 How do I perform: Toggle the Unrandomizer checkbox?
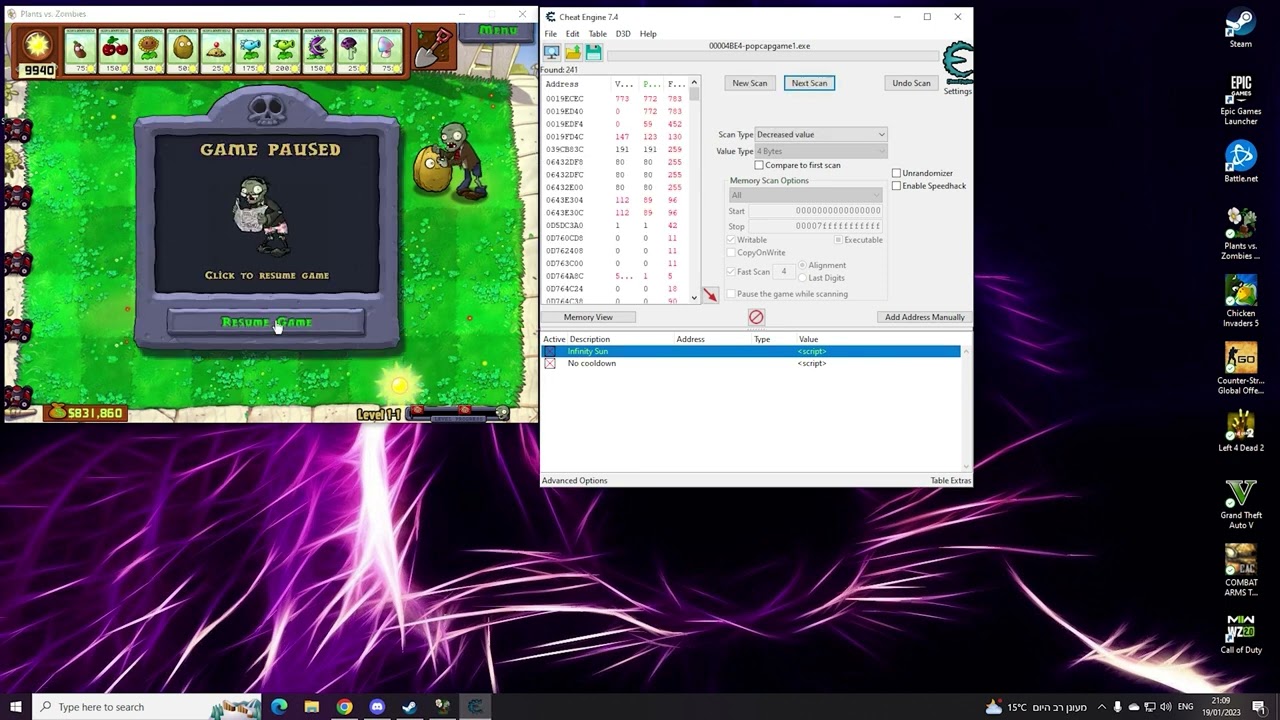[x=897, y=173]
